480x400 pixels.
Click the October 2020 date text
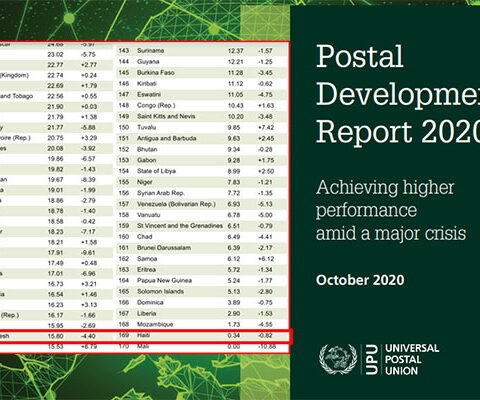(360, 280)
